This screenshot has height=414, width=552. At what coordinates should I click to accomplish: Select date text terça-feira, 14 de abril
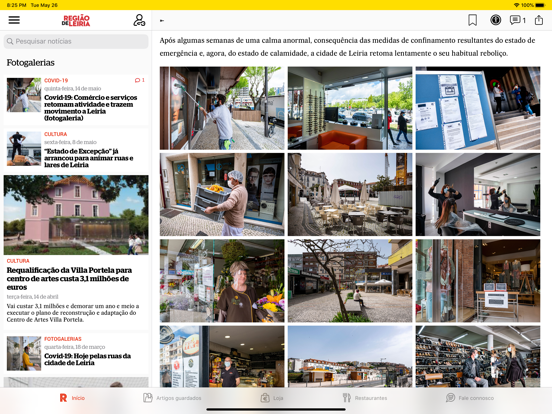32,297
